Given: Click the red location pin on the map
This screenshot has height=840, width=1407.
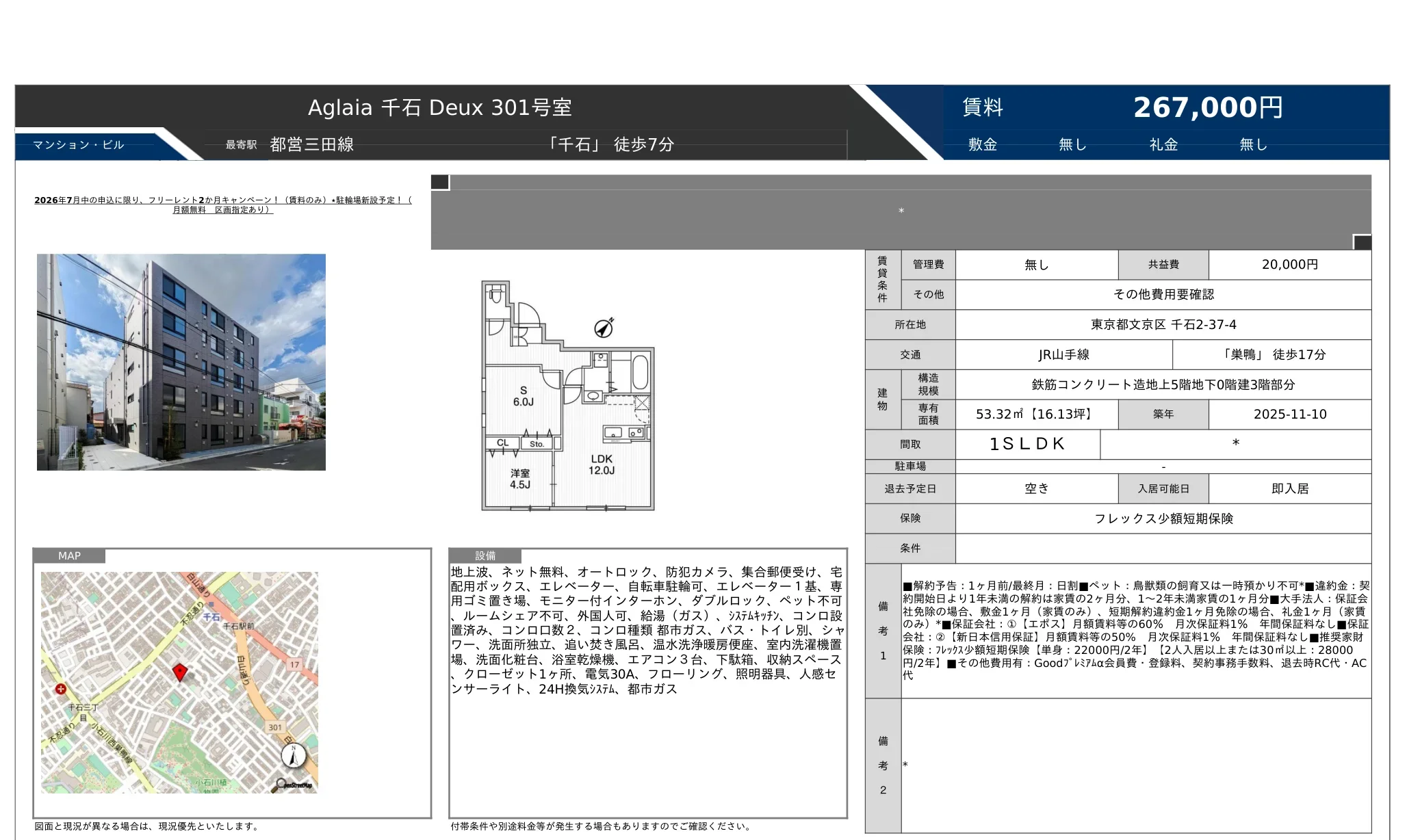Looking at the screenshot, I should coord(179,672).
